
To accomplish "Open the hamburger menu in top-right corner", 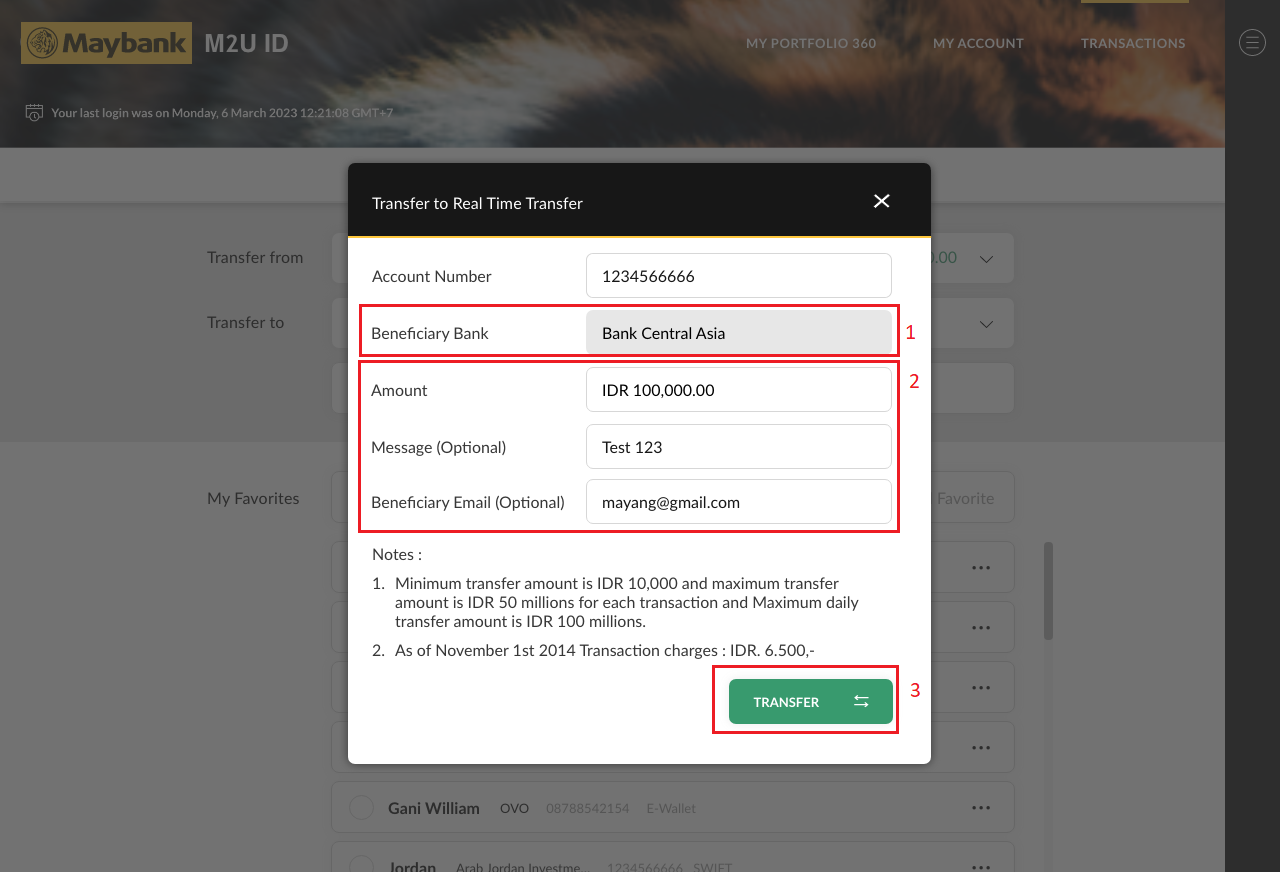I will [x=1252, y=42].
